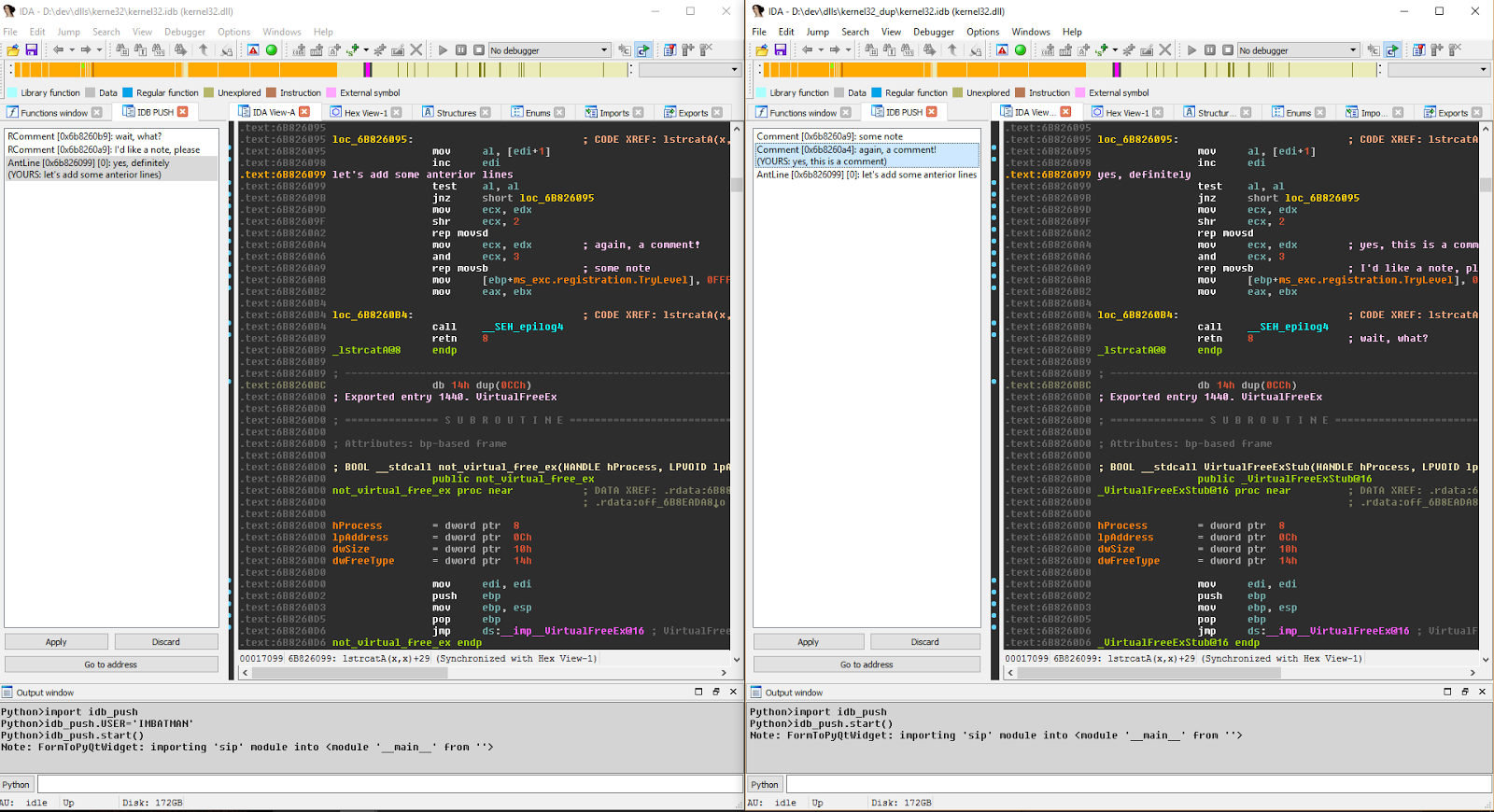This screenshot has width=1494, height=812.
Task: Click 'Library function' cyan swatch in left legend
Action: click(13, 92)
